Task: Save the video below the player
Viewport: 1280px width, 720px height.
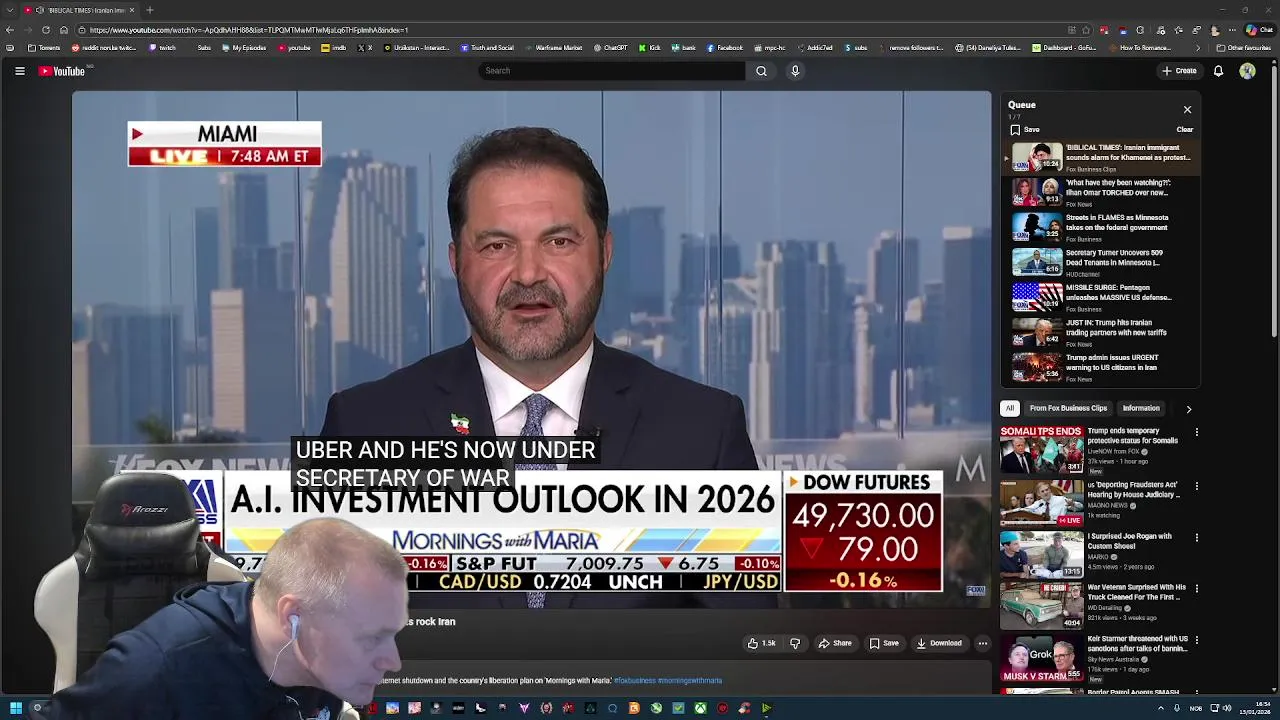Action: pyautogui.click(x=884, y=643)
